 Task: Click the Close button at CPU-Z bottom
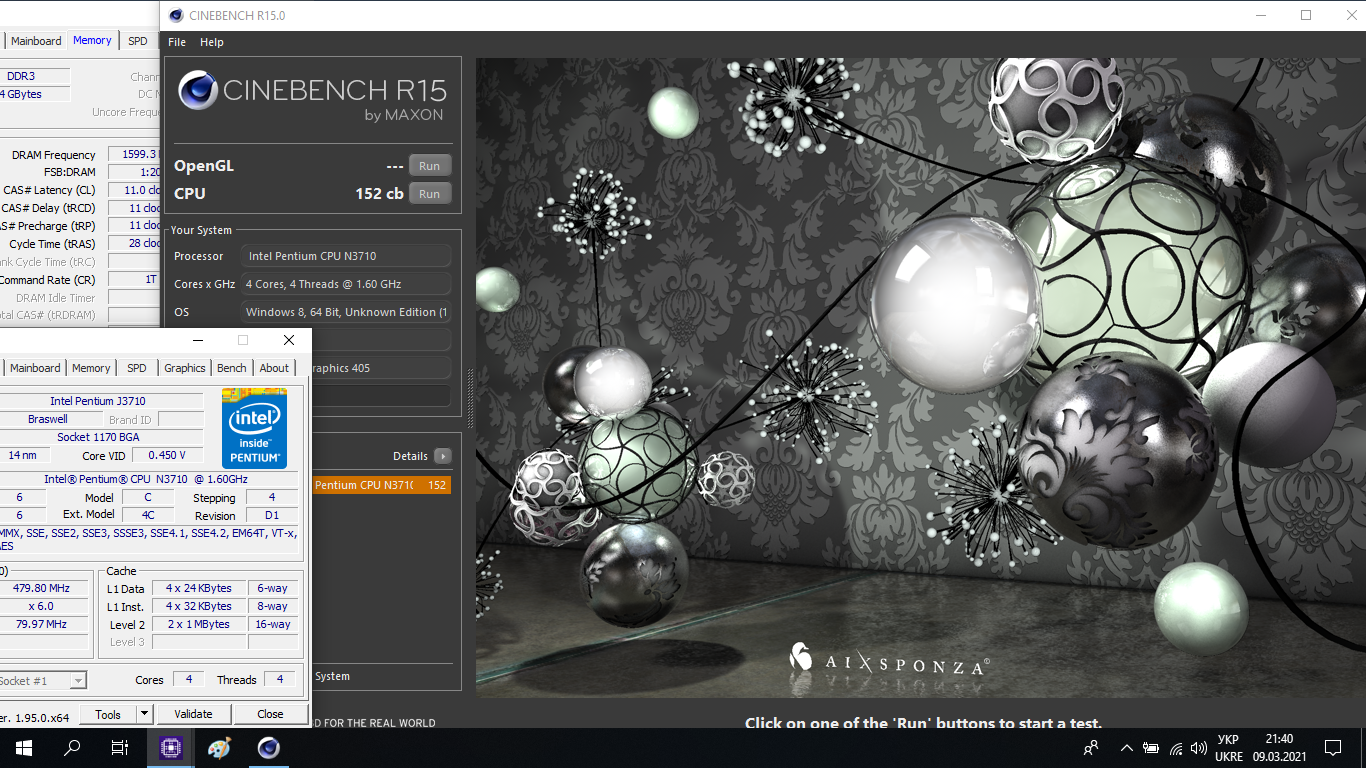click(270, 714)
